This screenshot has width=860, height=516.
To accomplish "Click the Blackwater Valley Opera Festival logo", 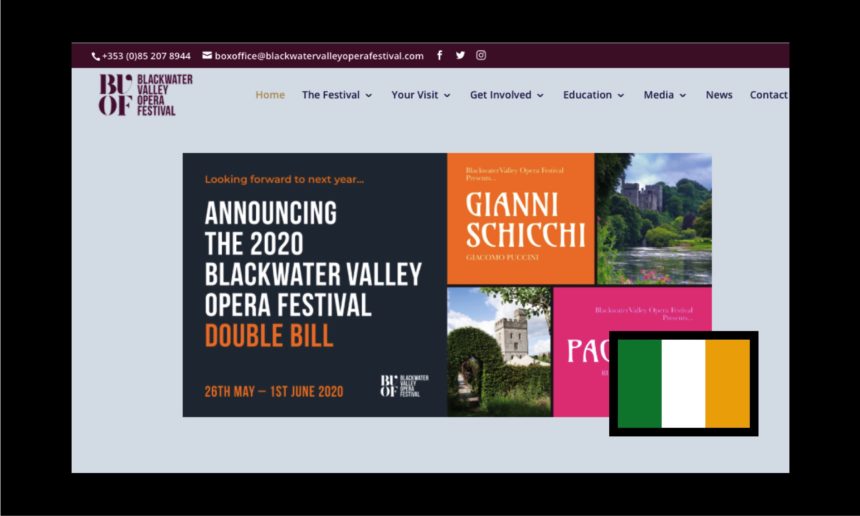I will point(145,95).
